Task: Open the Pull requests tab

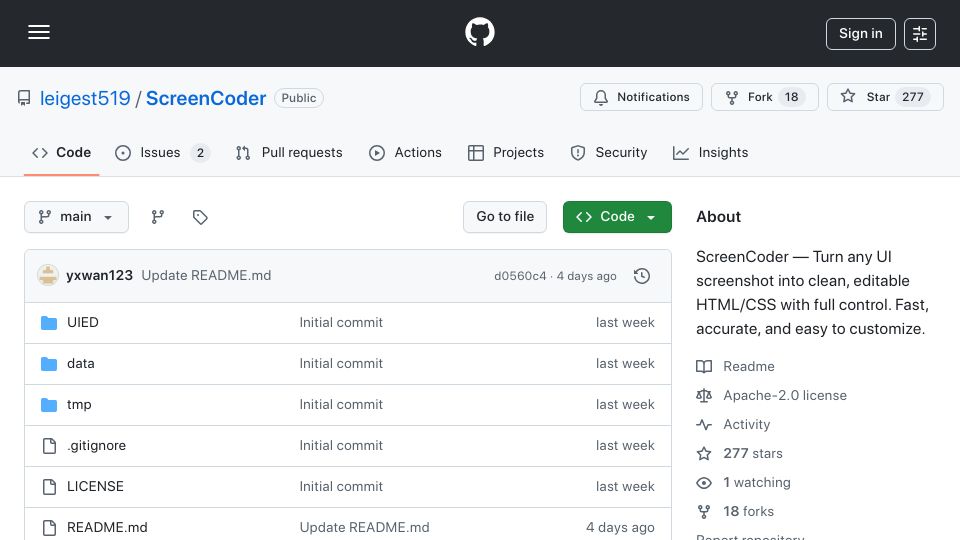Action: tap(289, 152)
